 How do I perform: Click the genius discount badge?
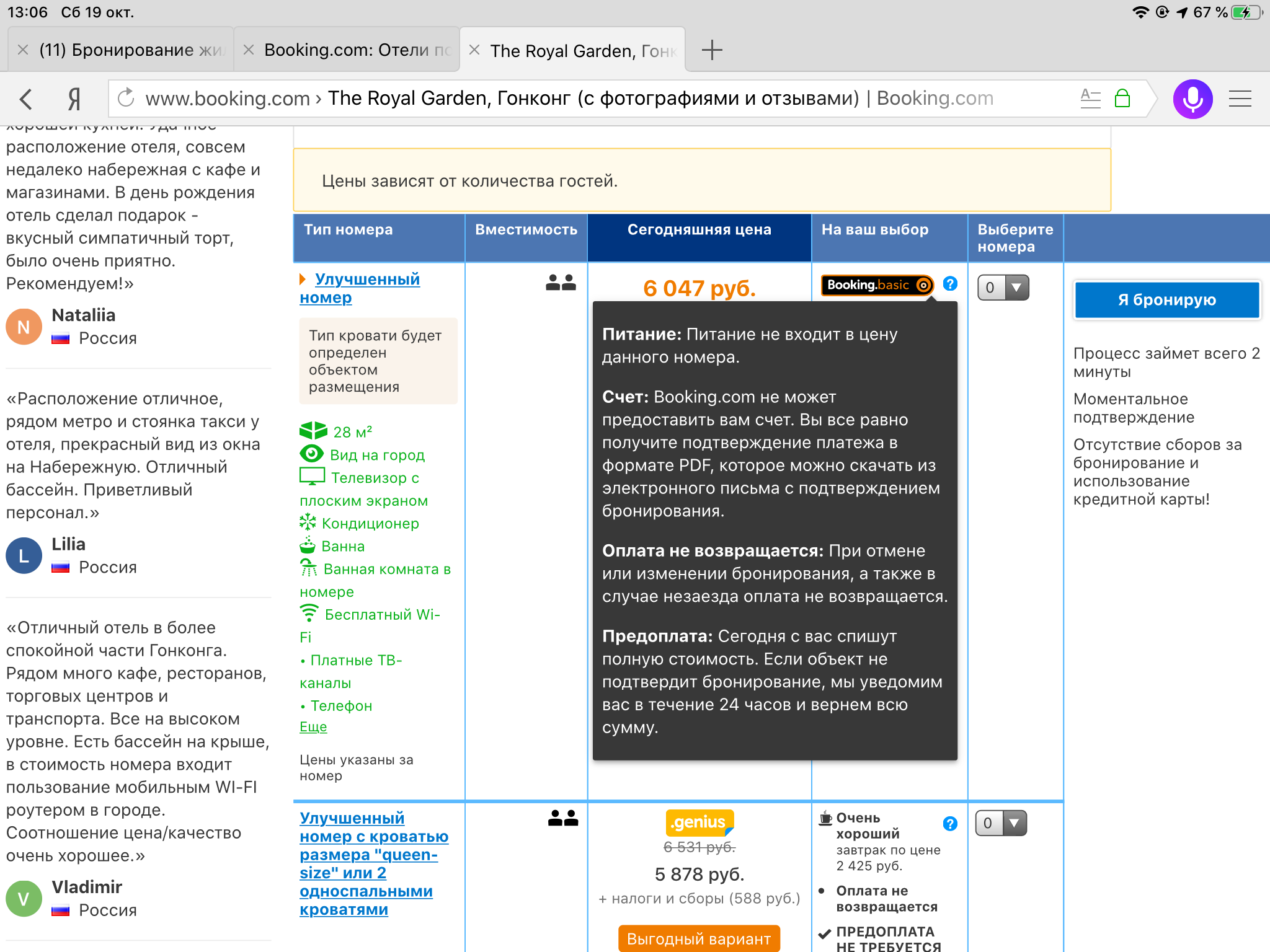coord(699,822)
